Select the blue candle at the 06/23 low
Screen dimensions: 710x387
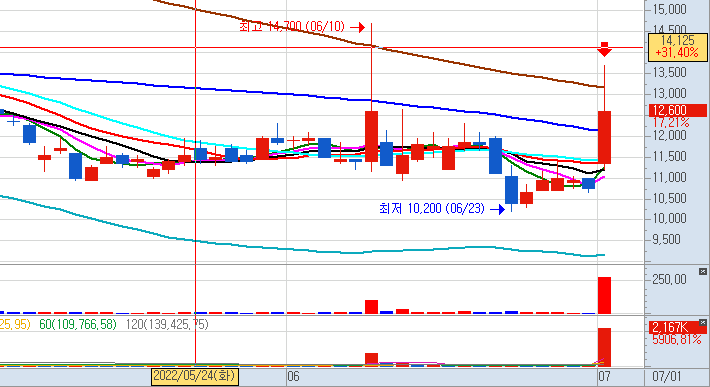(511, 190)
